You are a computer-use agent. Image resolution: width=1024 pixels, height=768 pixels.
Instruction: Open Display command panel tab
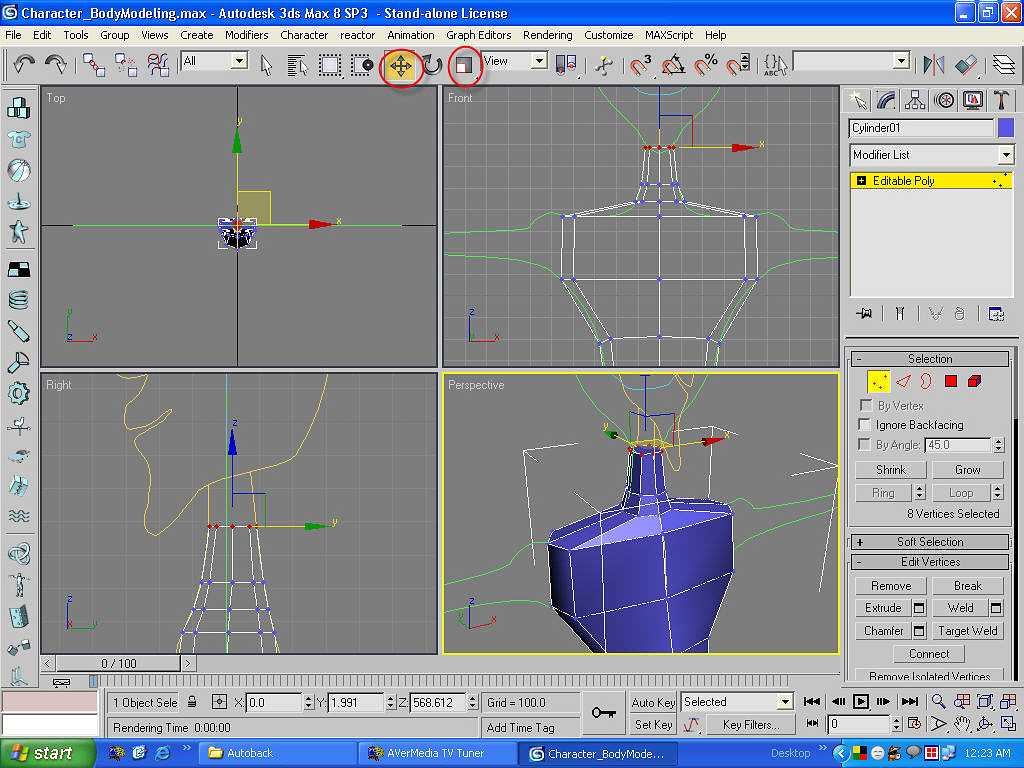pyautogui.click(x=973, y=100)
